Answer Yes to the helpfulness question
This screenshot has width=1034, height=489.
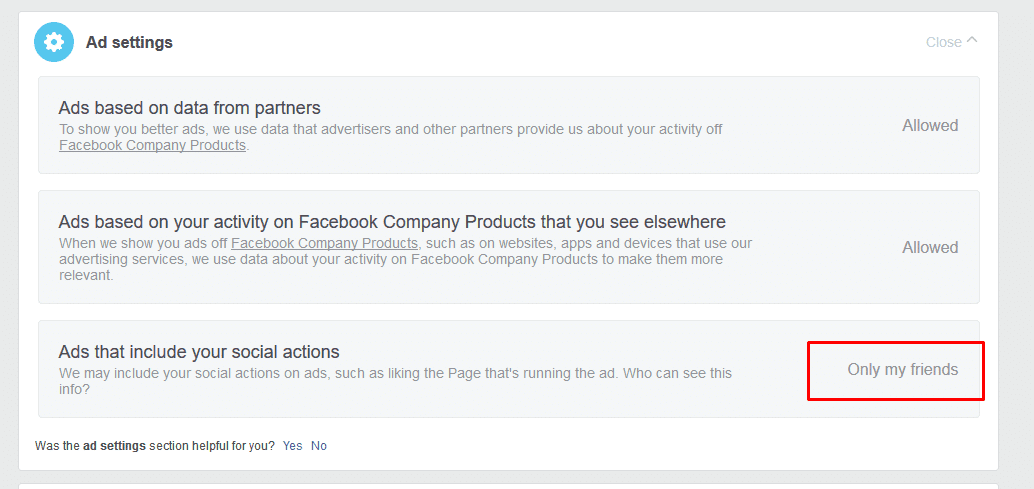click(x=292, y=446)
